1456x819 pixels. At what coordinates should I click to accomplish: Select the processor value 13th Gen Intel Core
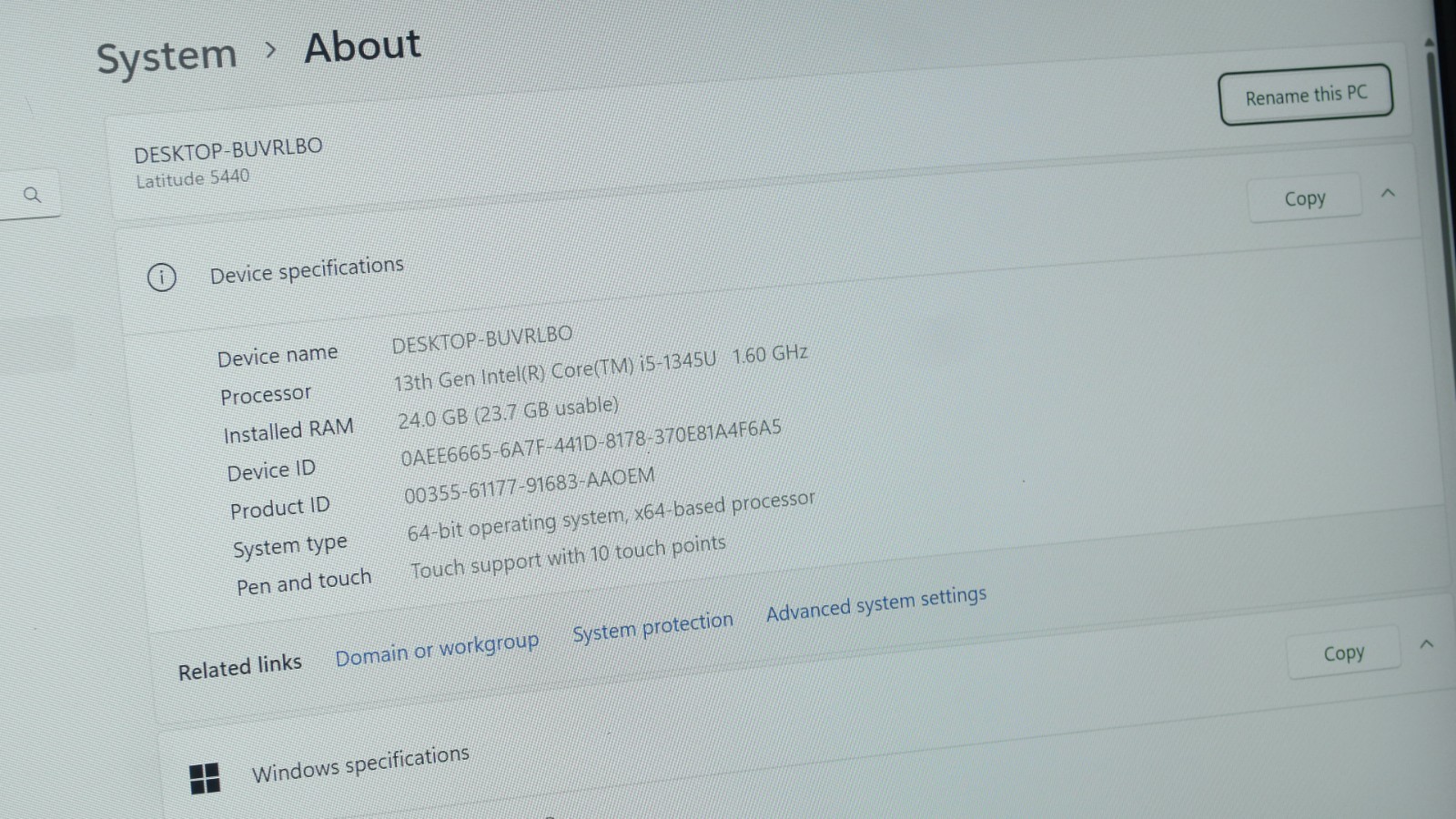click(601, 367)
